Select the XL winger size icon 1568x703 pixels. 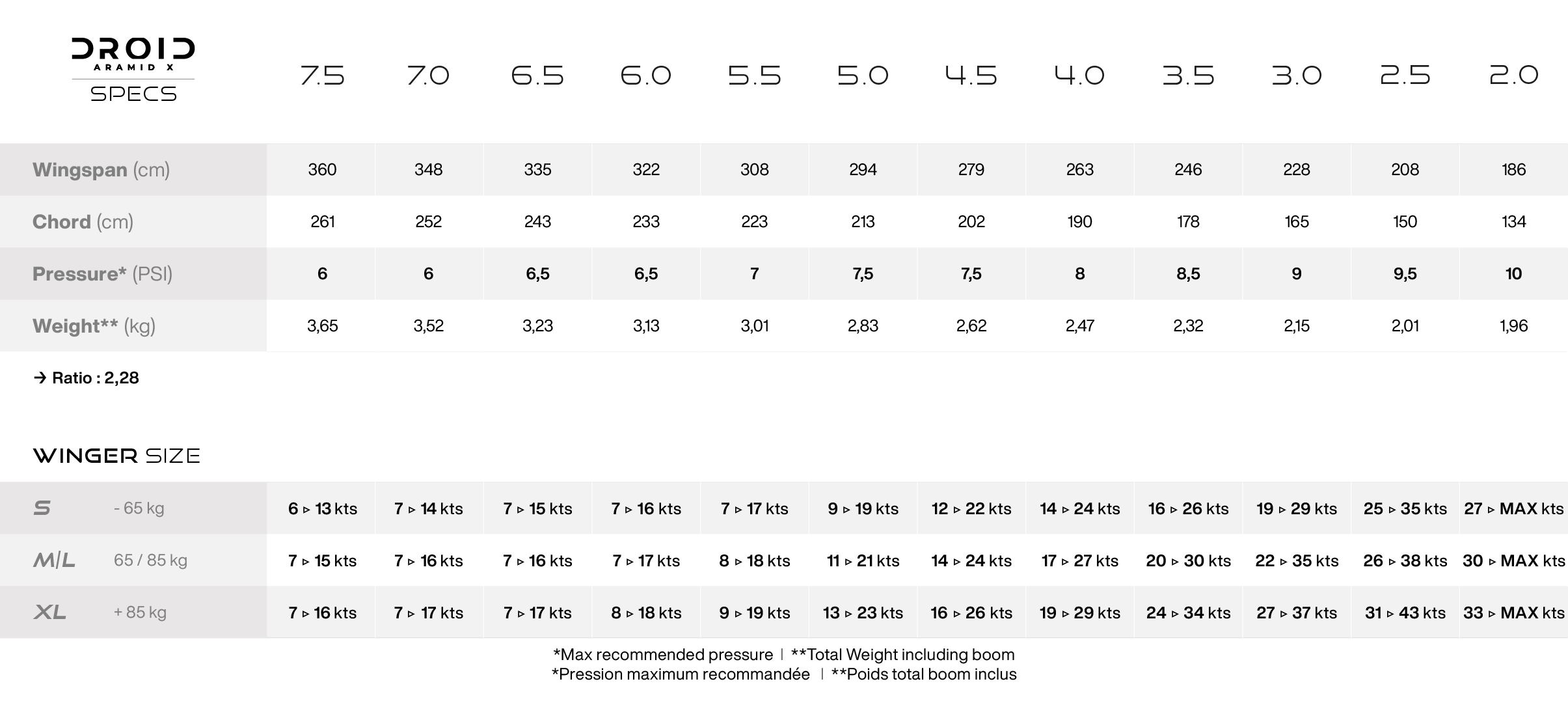coord(49,612)
